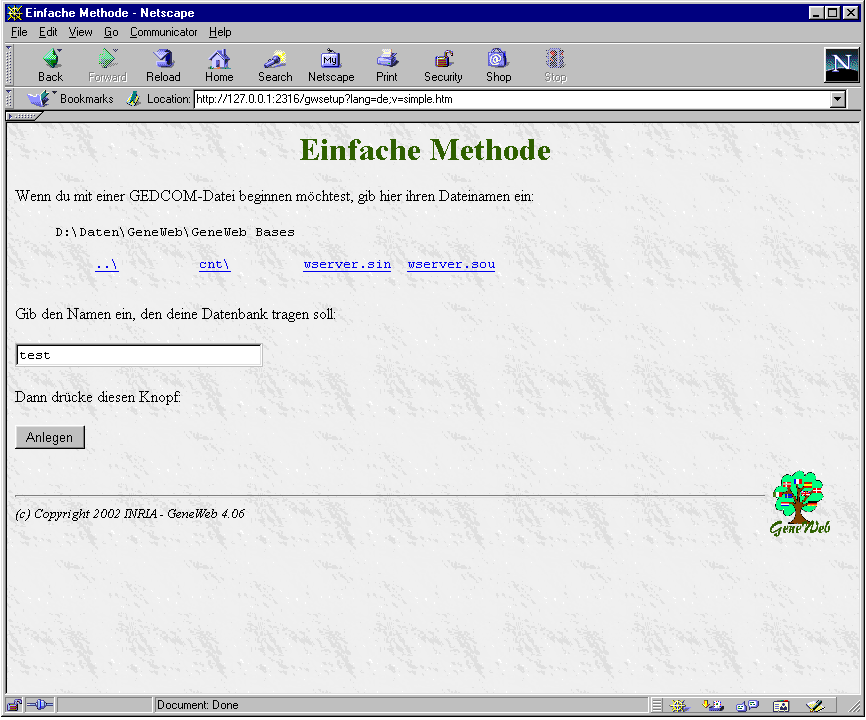Image resolution: width=866 pixels, height=720 pixels.
Task: Click the Stop loading icon
Action: pos(555,65)
